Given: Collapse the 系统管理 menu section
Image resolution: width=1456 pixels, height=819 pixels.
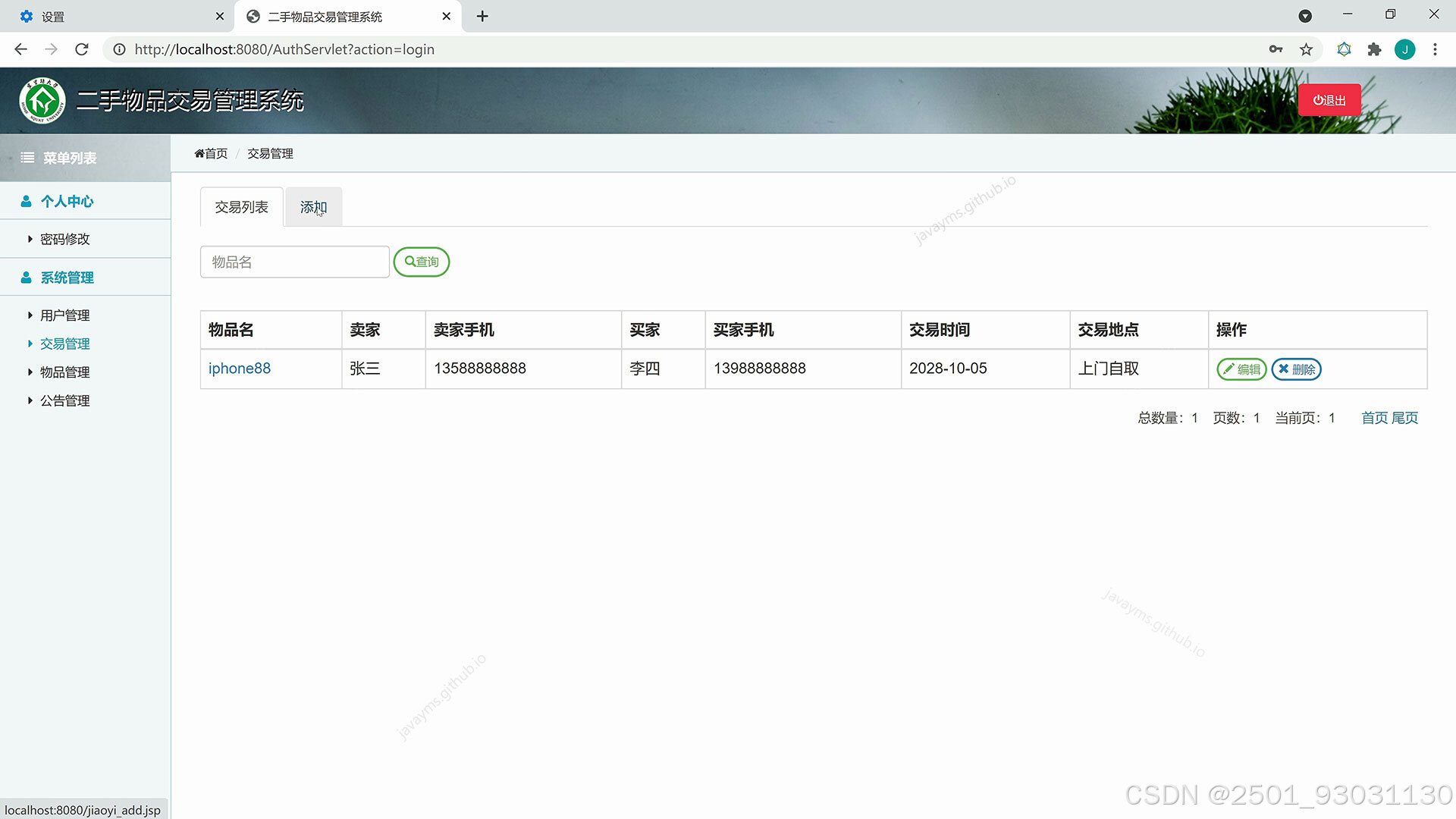Looking at the screenshot, I should click(85, 278).
